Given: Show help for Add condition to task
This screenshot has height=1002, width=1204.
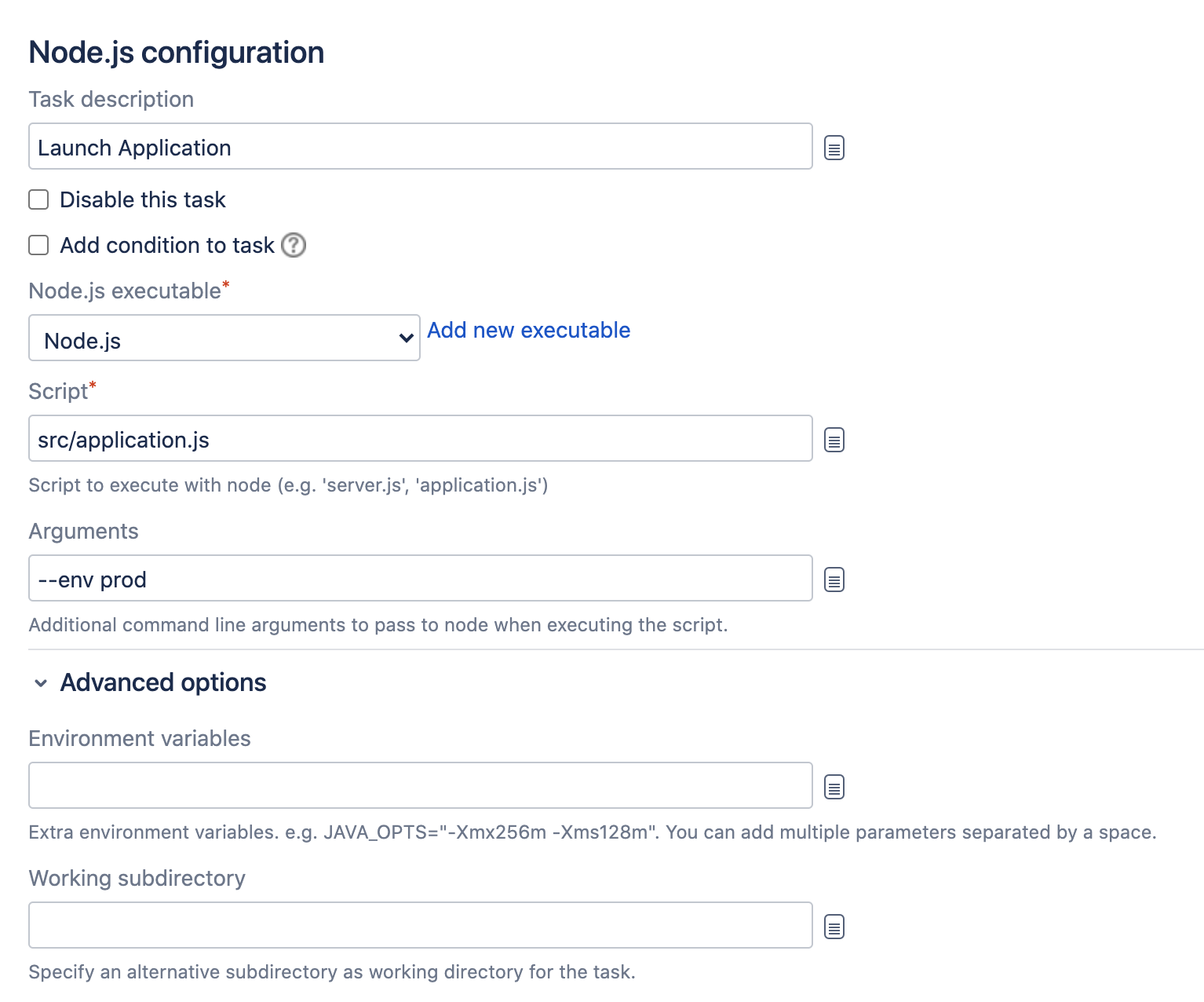Looking at the screenshot, I should pos(294,245).
